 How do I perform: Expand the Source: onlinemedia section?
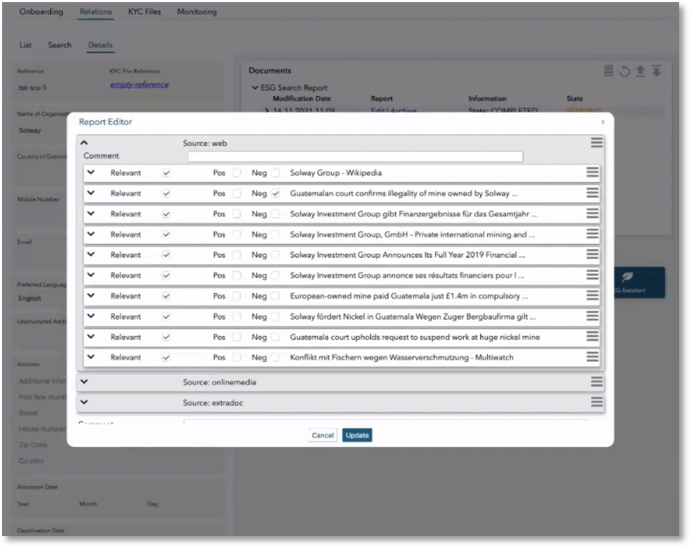84,381
